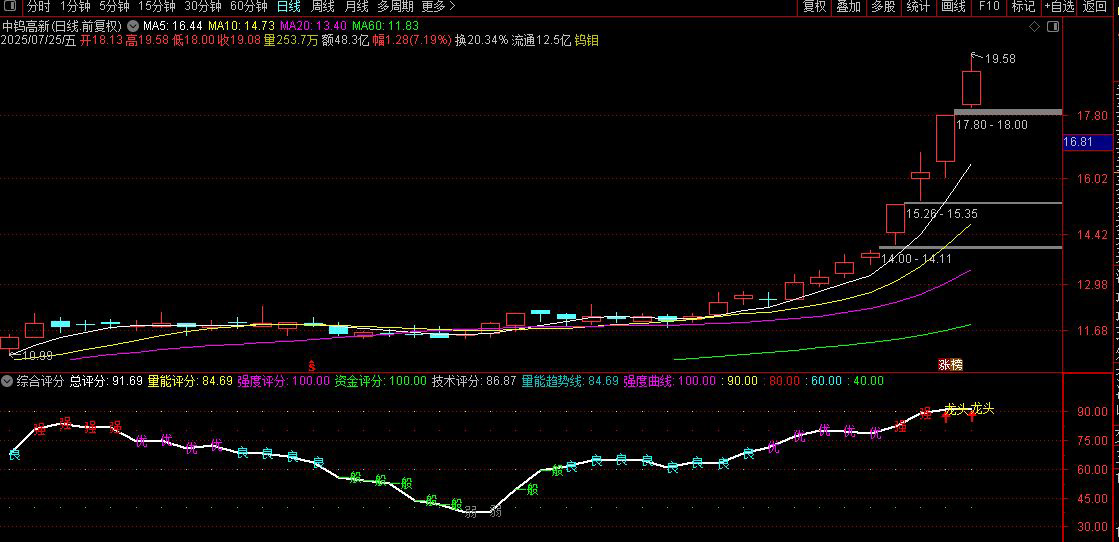Screen dimensions: 1119x542
Task: Click the red S marker below candles
Action: coord(311,364)
